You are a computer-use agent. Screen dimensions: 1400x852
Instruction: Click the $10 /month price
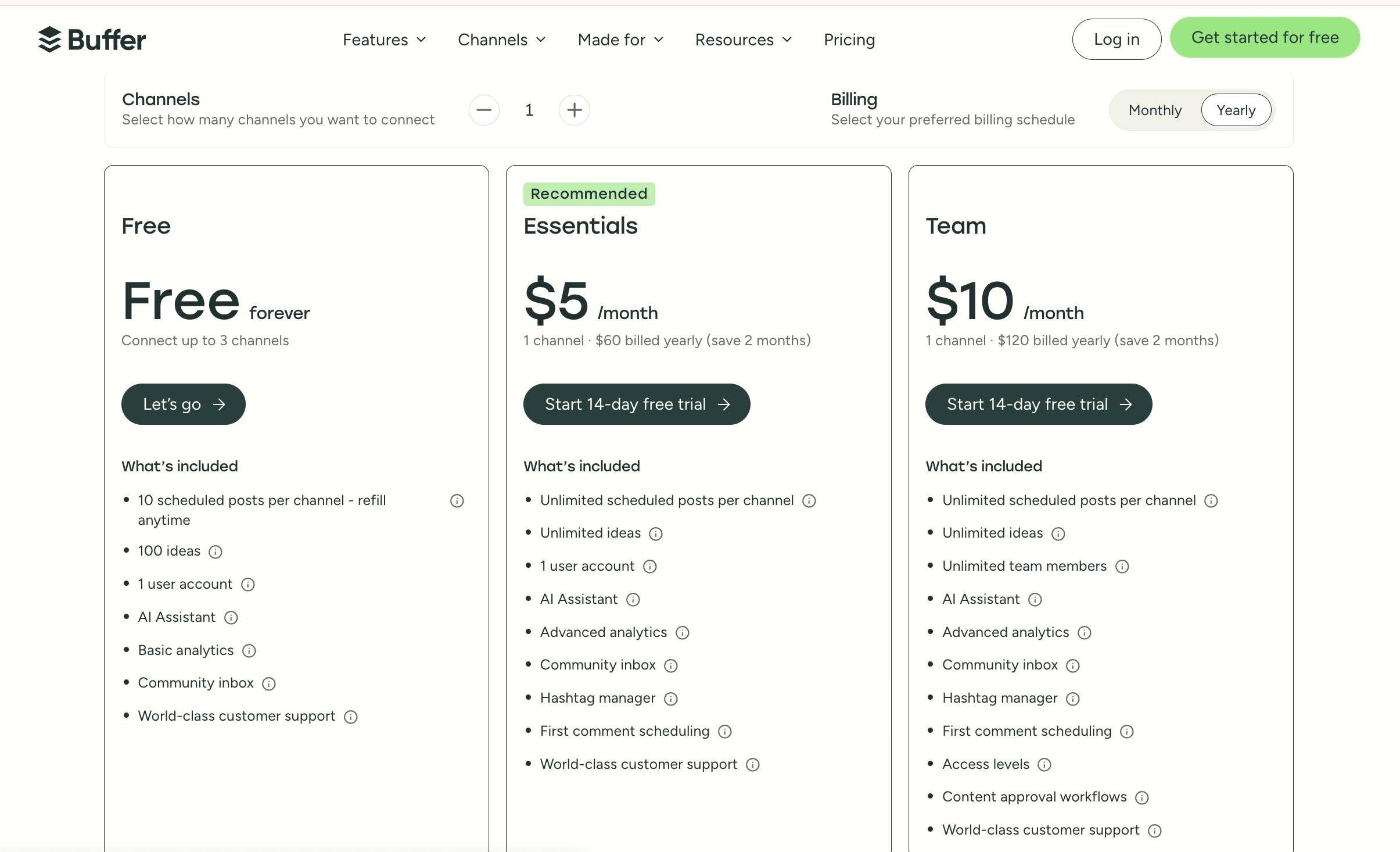1004,301
